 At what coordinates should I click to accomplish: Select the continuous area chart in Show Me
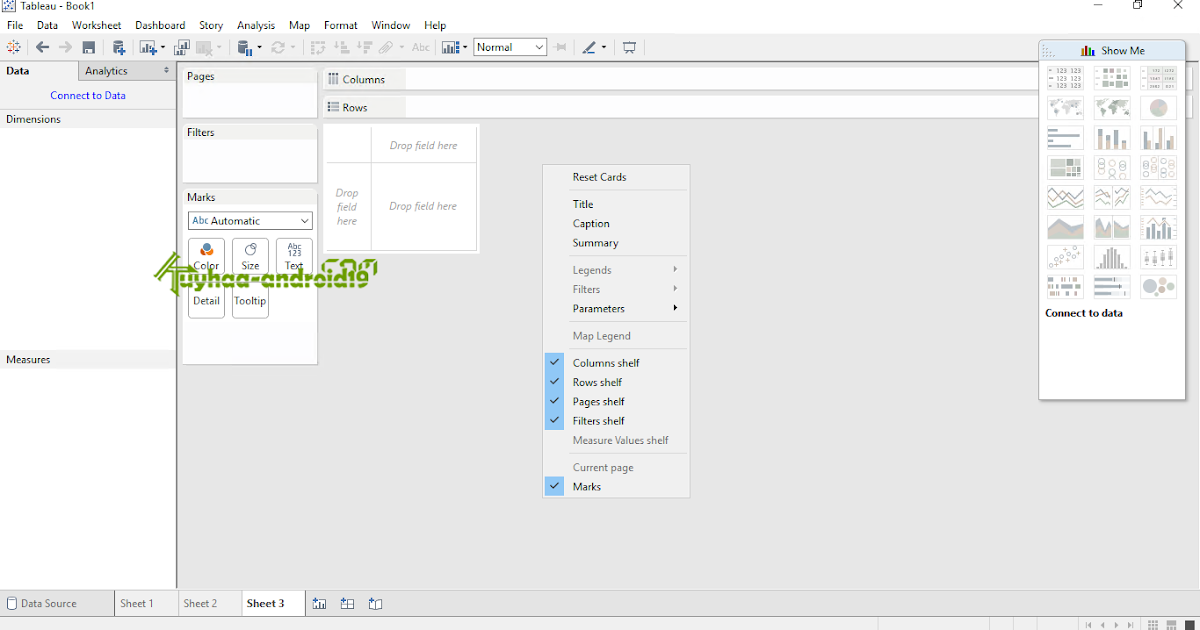tap(1065, 227)
